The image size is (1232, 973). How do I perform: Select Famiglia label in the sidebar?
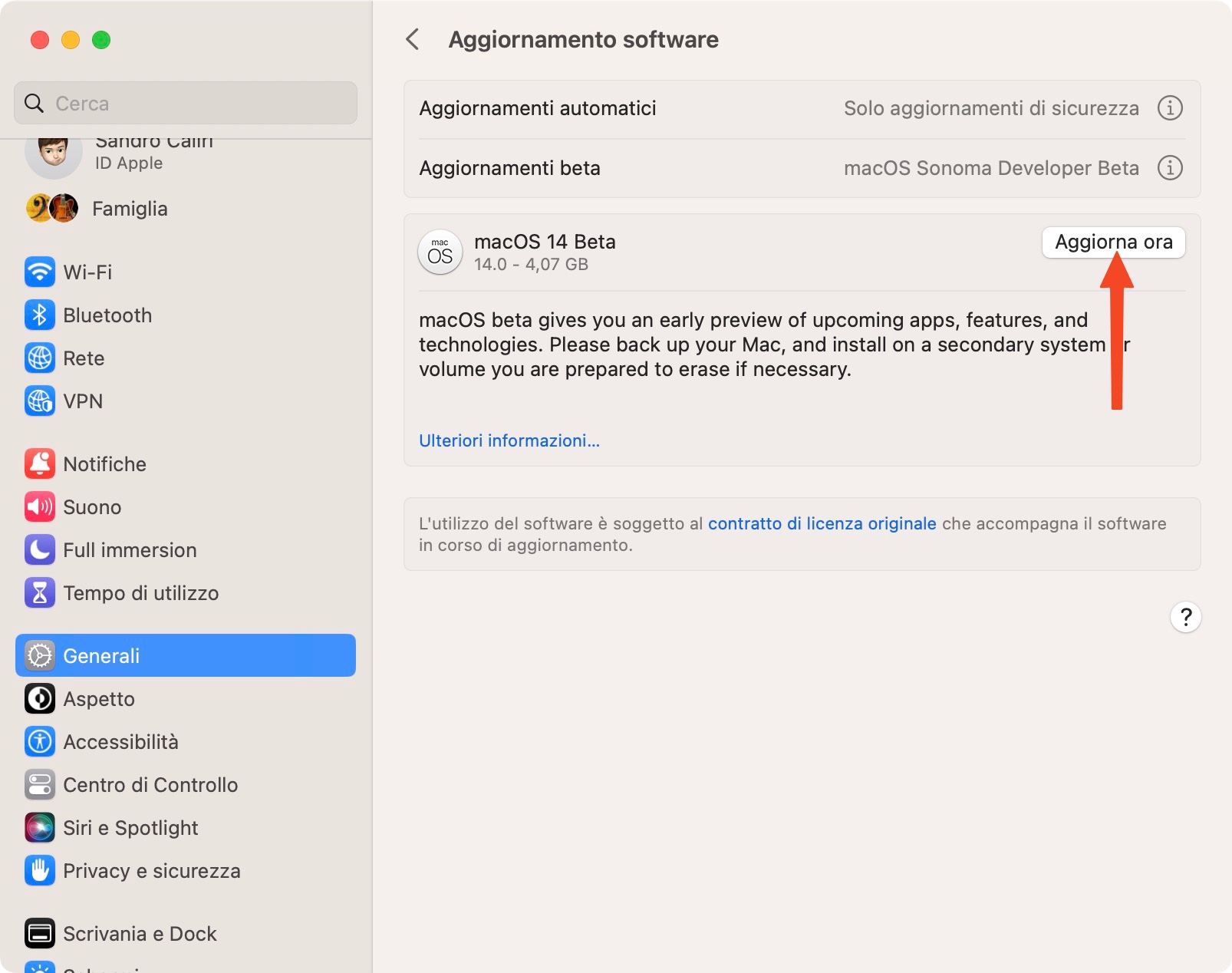130,209
